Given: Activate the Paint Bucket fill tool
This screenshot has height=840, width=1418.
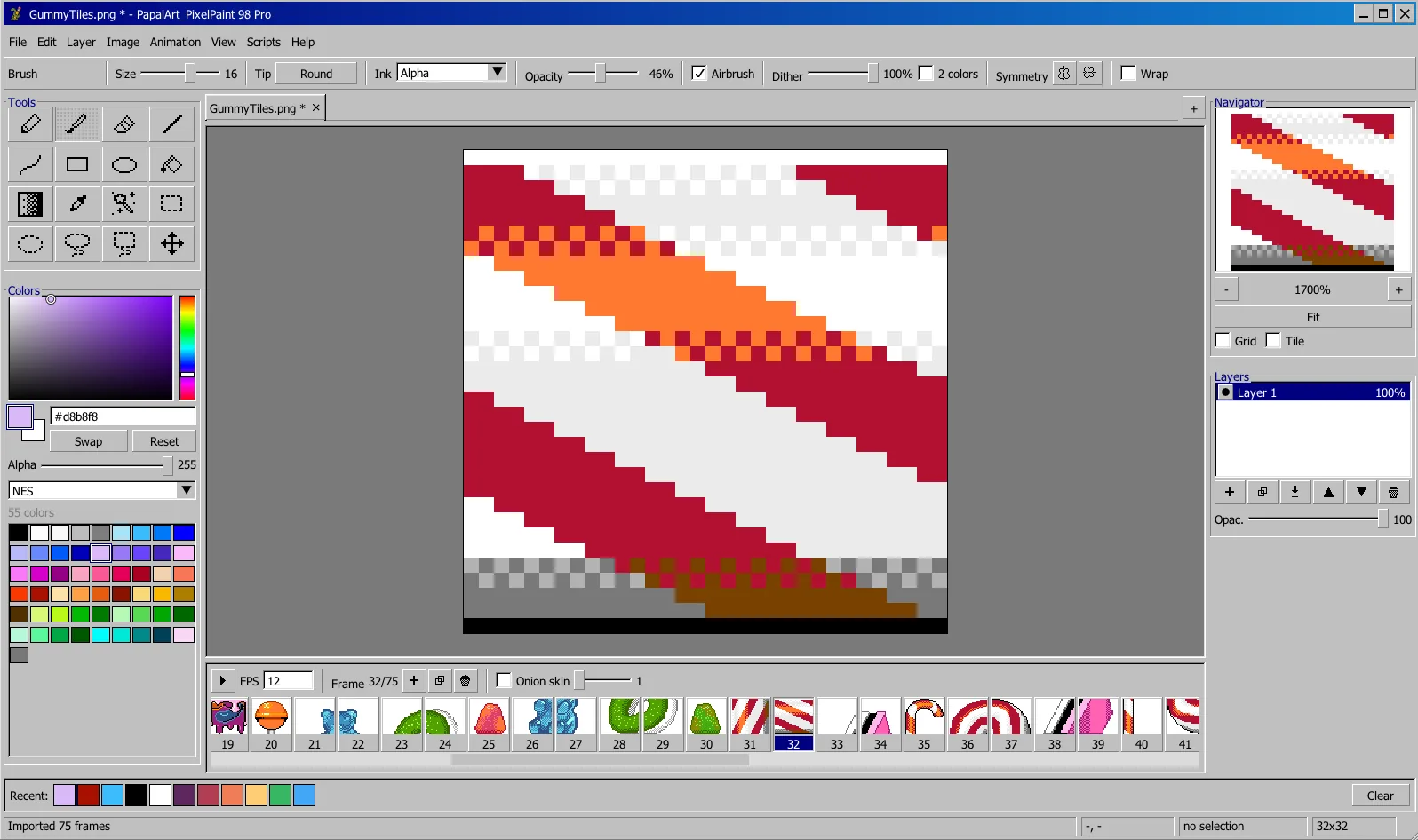Looking at the screenshot, I should tap(171, 164).
